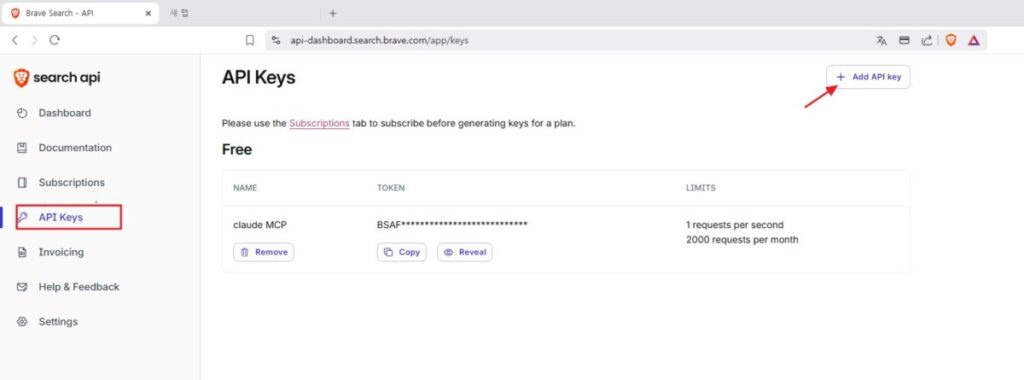Image resolution: width=1024 pixels, height=380 pixels.
Task: Click the Settings gear icon
Action: coord(22,321)
